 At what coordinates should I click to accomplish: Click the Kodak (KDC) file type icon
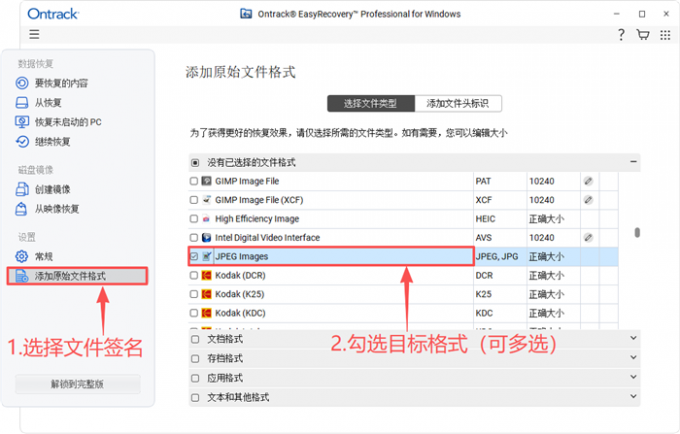coord(207,313)
